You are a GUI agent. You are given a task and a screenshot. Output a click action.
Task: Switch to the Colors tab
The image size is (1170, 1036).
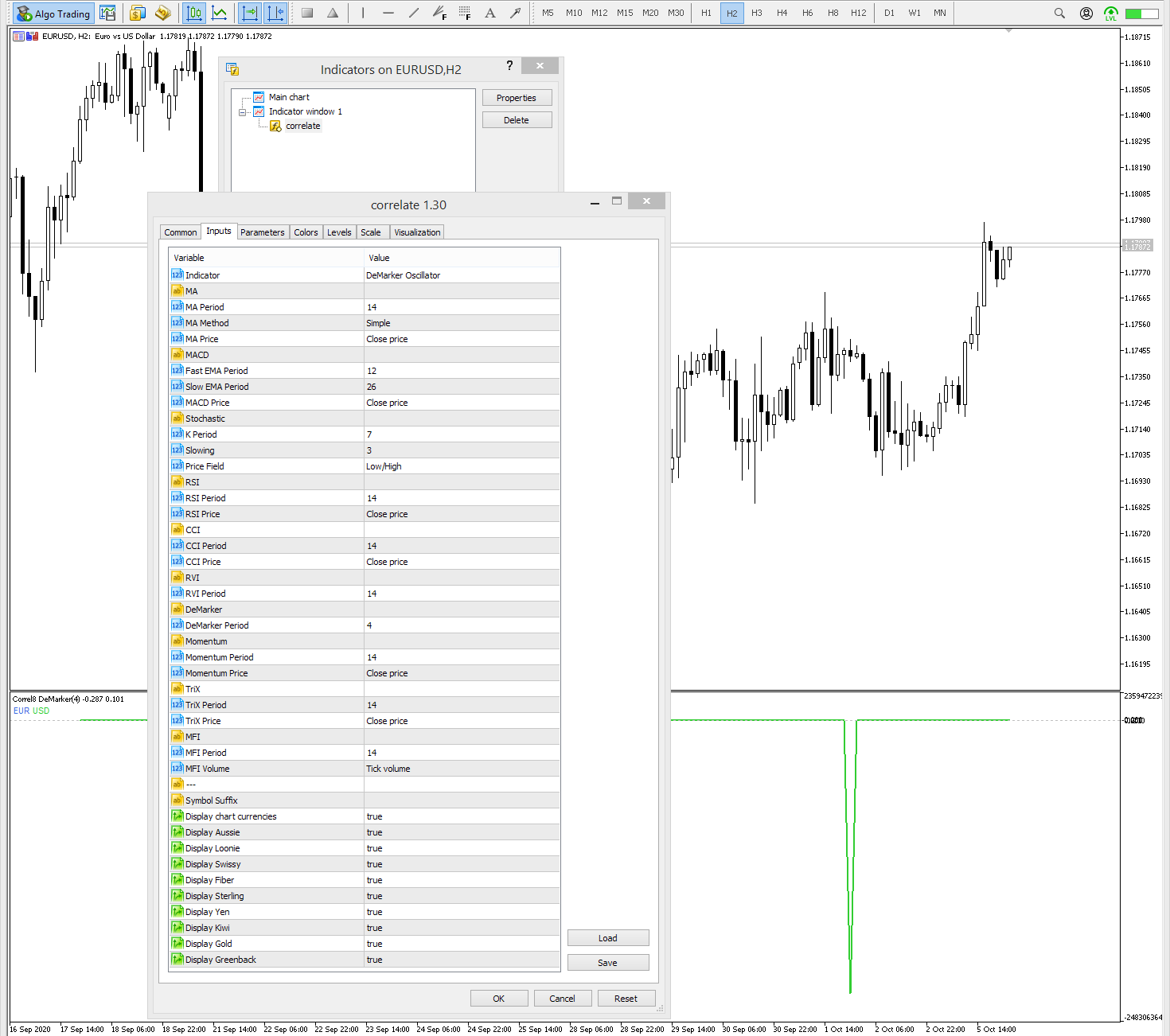click(x=306, y=232)
